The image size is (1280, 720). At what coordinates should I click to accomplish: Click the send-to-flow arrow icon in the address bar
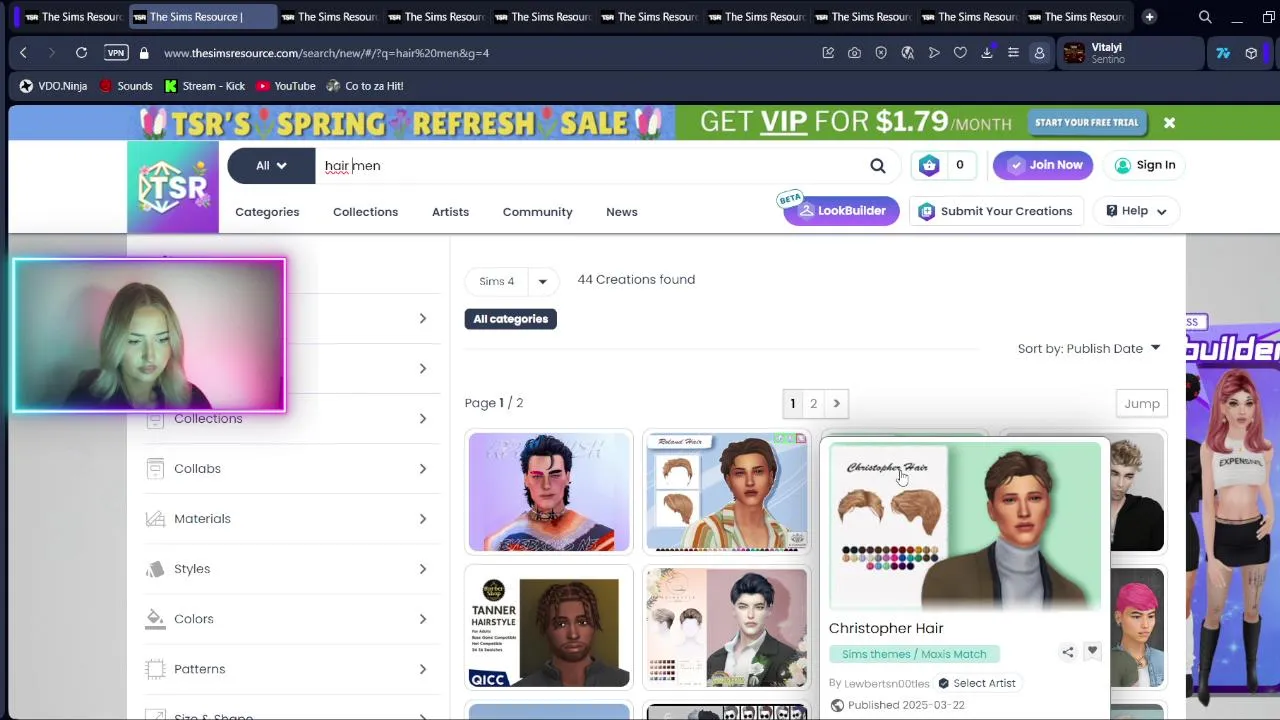tap(934, 53)
